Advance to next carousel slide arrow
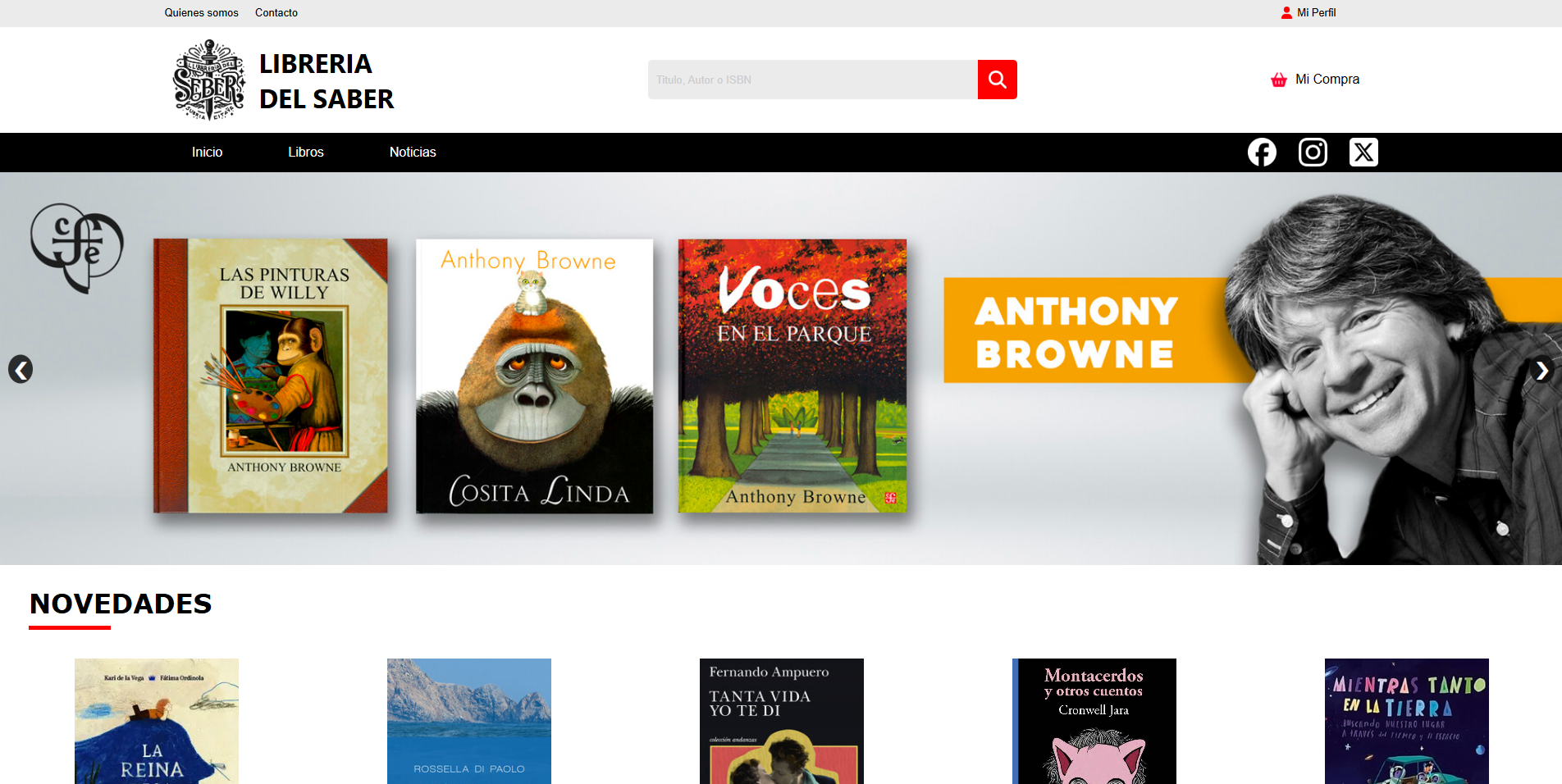Screen dimensions: 1562x784 (x=1541, y=371)
